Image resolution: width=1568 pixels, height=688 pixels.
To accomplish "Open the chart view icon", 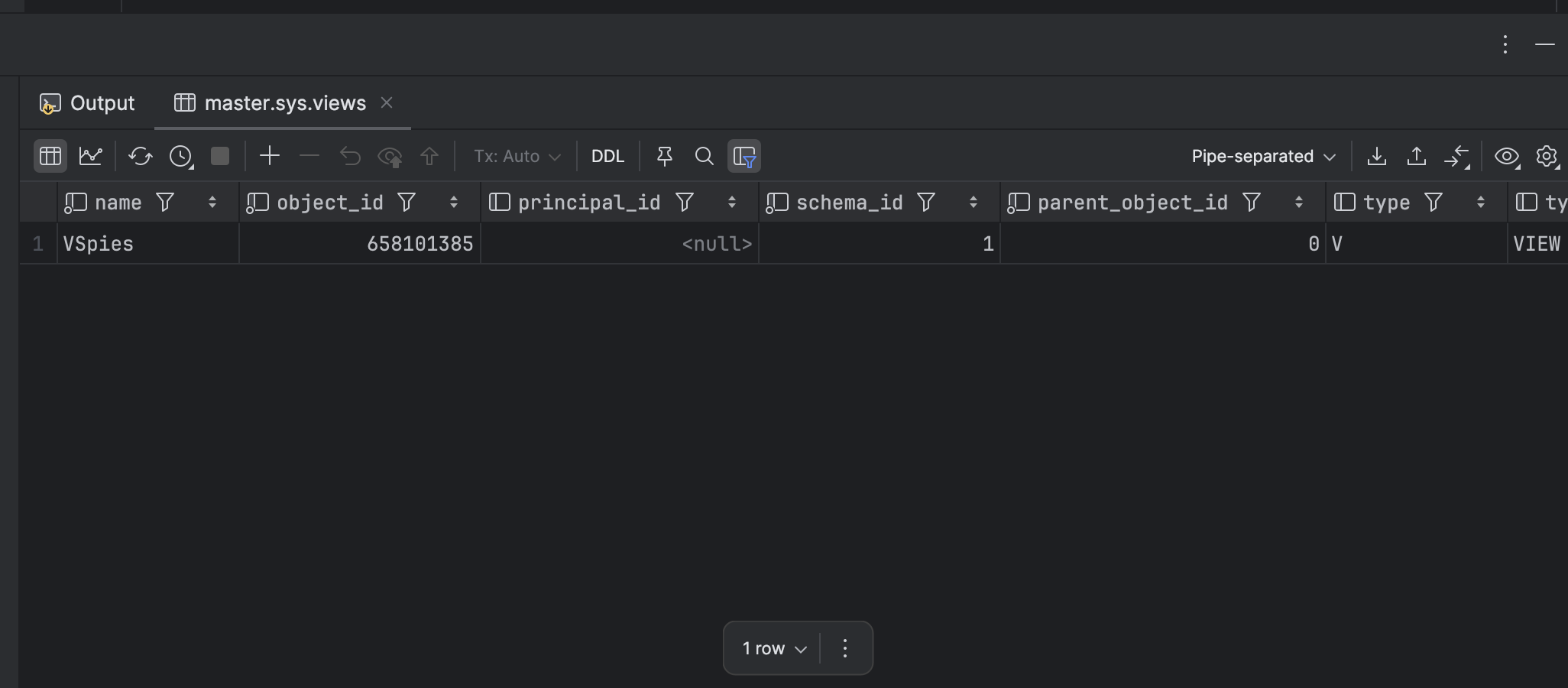I will point(91,156).
